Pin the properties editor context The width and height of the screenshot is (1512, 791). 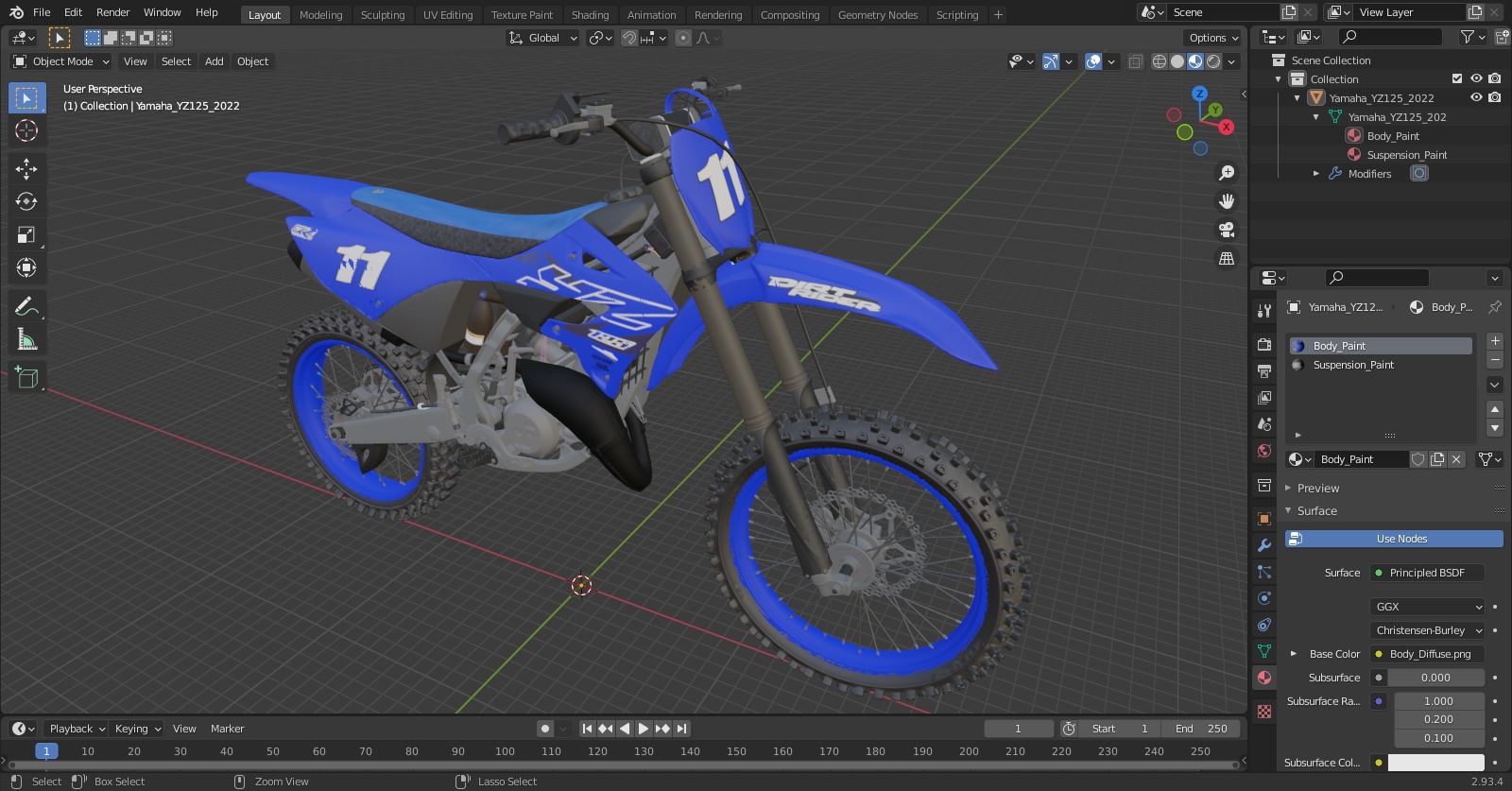pos(1495,307)
